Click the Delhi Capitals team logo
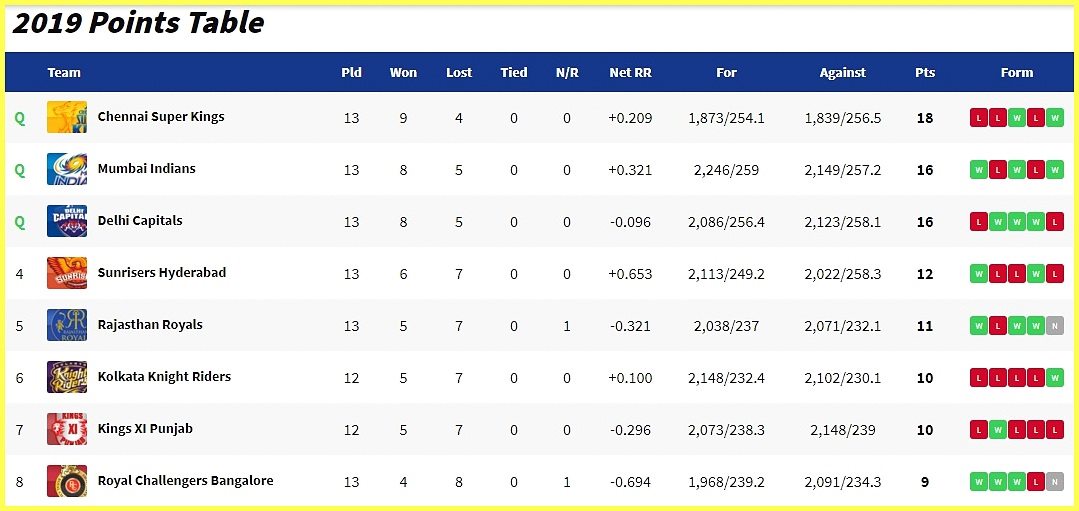This screenshot has height=511, width=1079. (67, 221)
